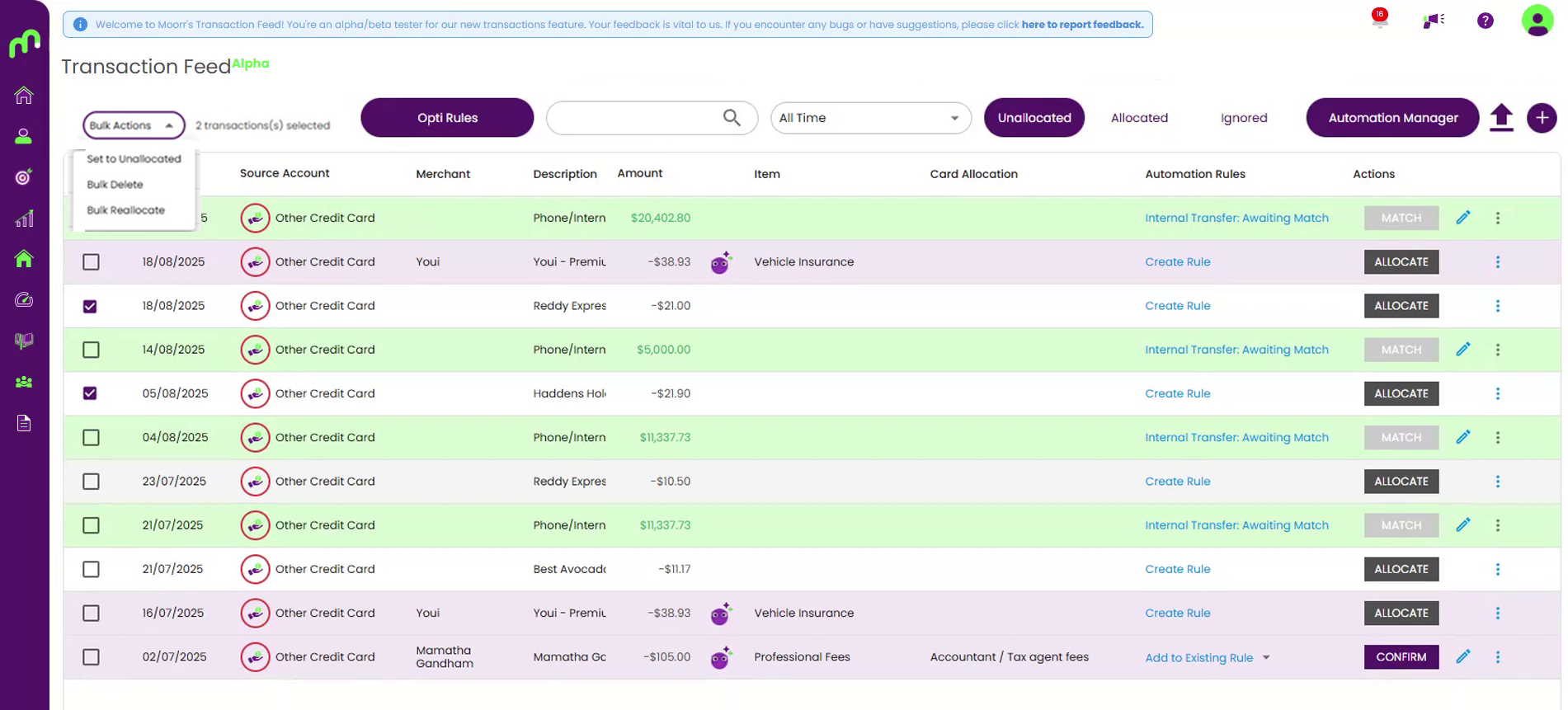Open the user profile avatar
1568x710 pixels.
tap(1537, 21)
